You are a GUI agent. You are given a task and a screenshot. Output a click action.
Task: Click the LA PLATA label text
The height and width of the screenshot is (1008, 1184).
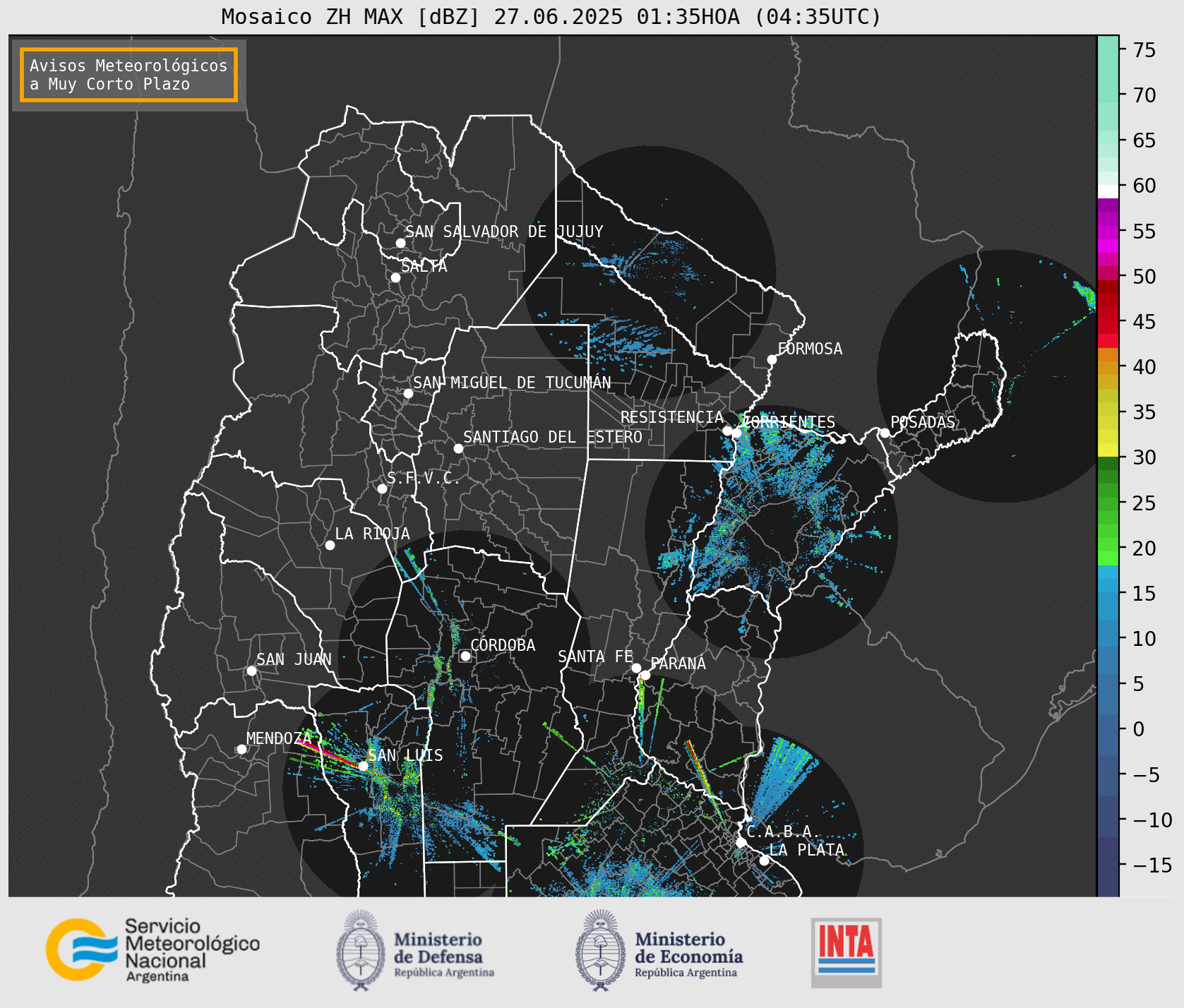click(806, 850)
